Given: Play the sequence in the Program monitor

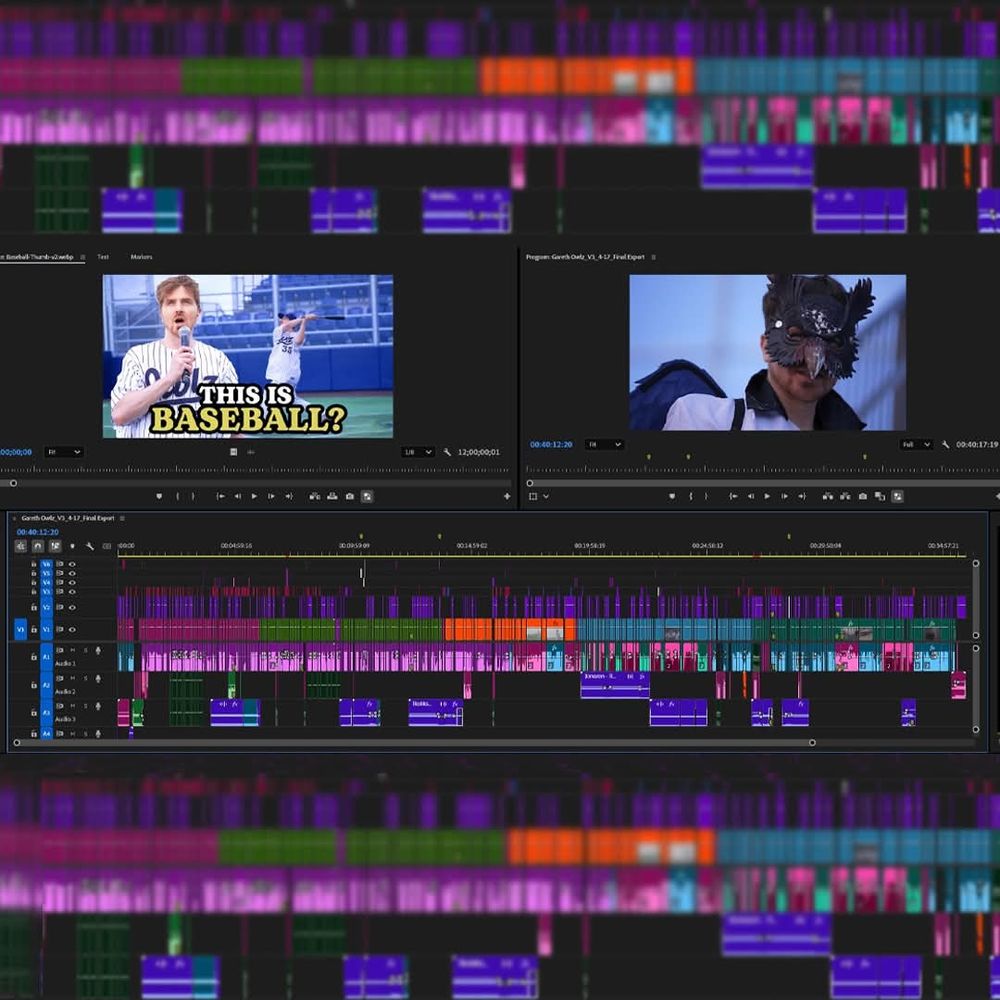Looking at the screenshot, I should (x=767, y=496).
